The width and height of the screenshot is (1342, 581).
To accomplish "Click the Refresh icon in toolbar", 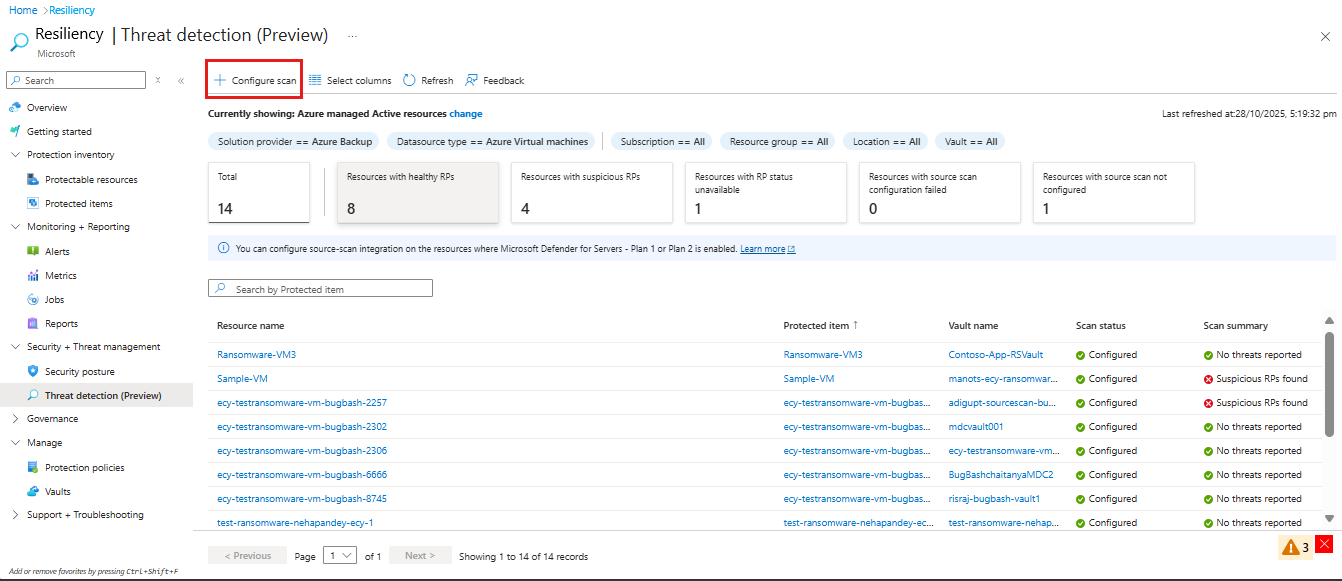I will click(x=410, y=80).
